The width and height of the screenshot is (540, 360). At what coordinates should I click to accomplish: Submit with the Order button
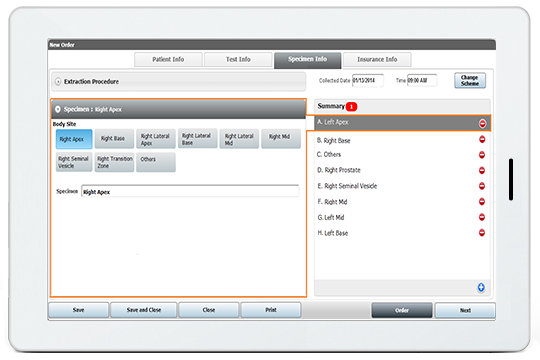(x=402, y=310)
